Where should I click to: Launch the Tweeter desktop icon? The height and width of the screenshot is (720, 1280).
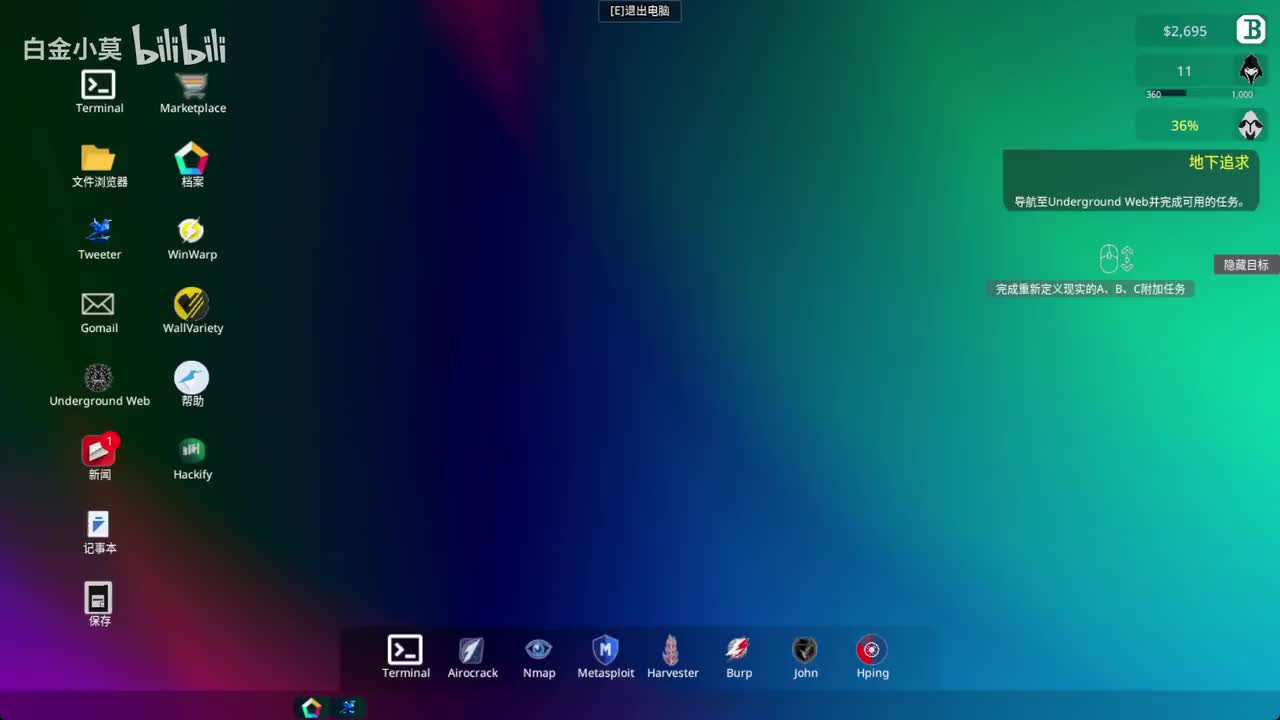coord(98,231)
